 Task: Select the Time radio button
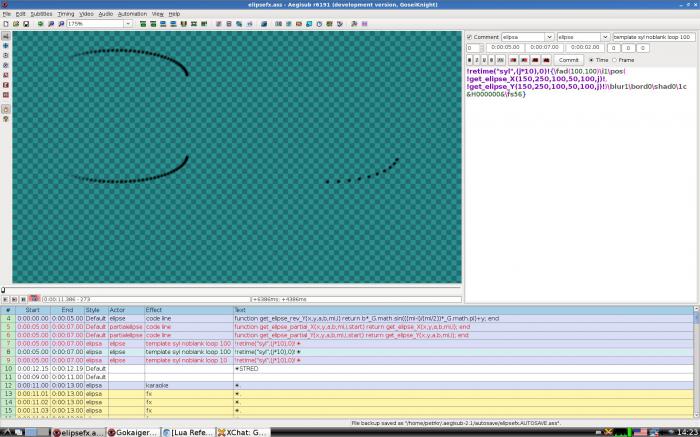pyautogui.click(x=591, y=60)
